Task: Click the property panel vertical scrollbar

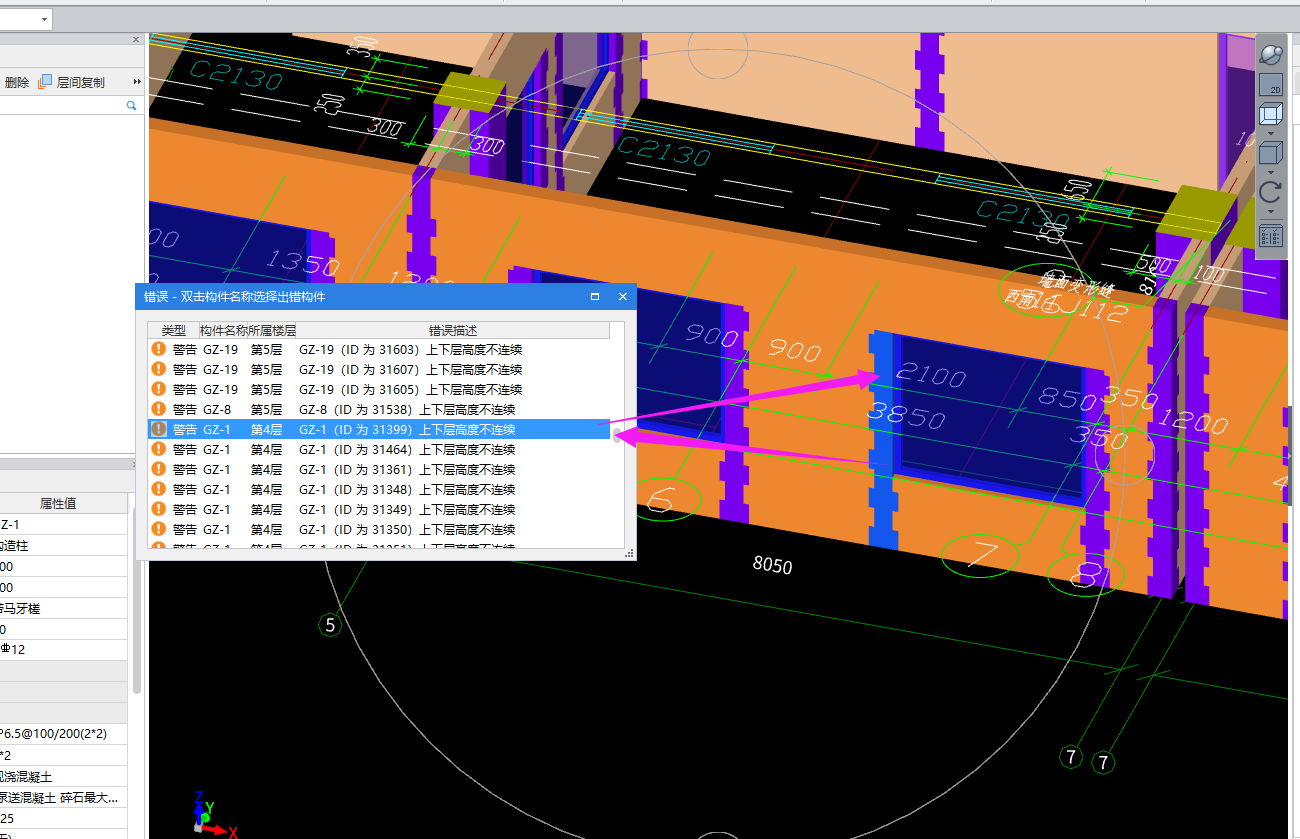Action: [137, 600]
